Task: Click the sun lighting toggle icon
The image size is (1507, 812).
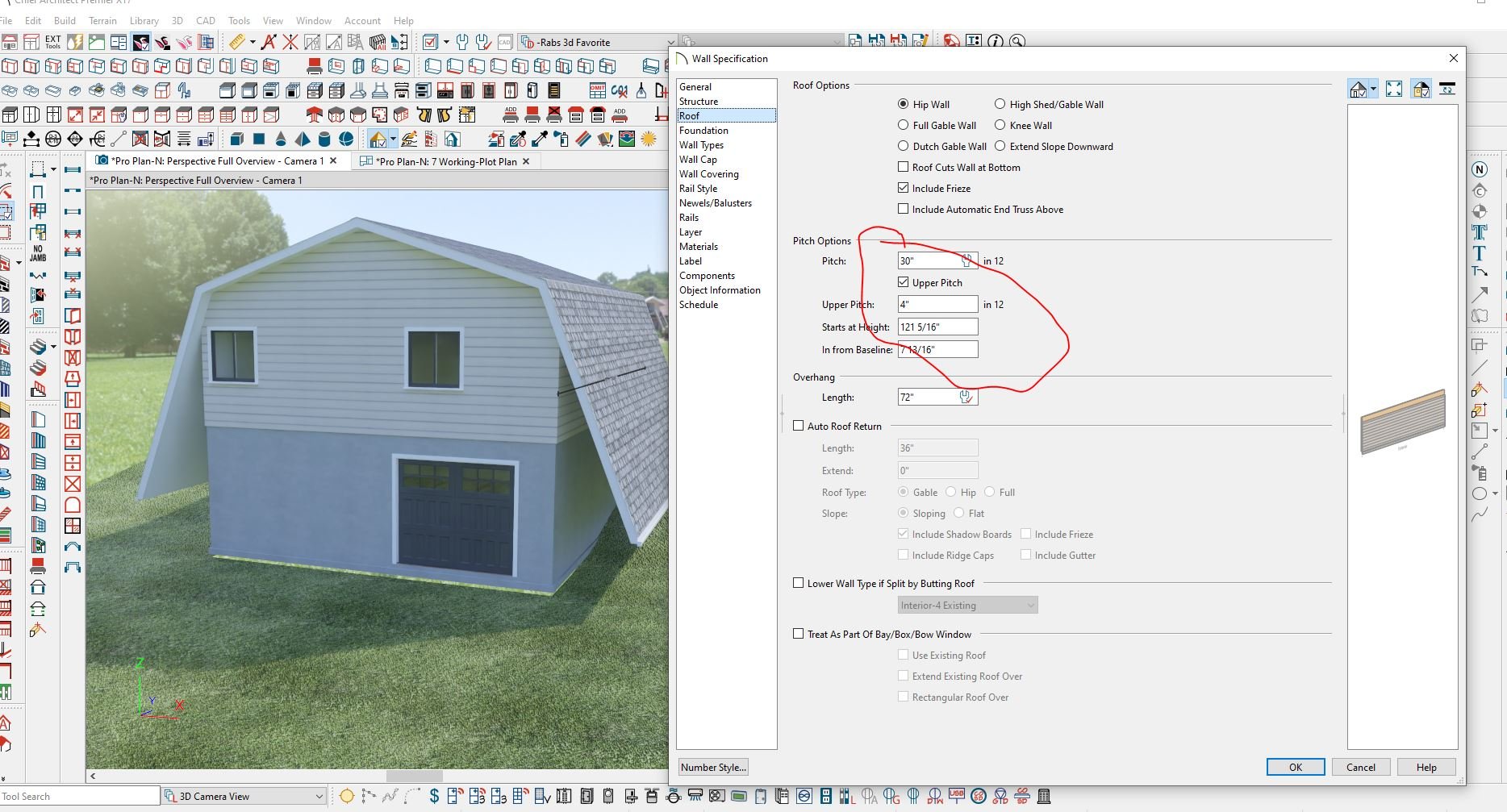Action: coord(649,139)
